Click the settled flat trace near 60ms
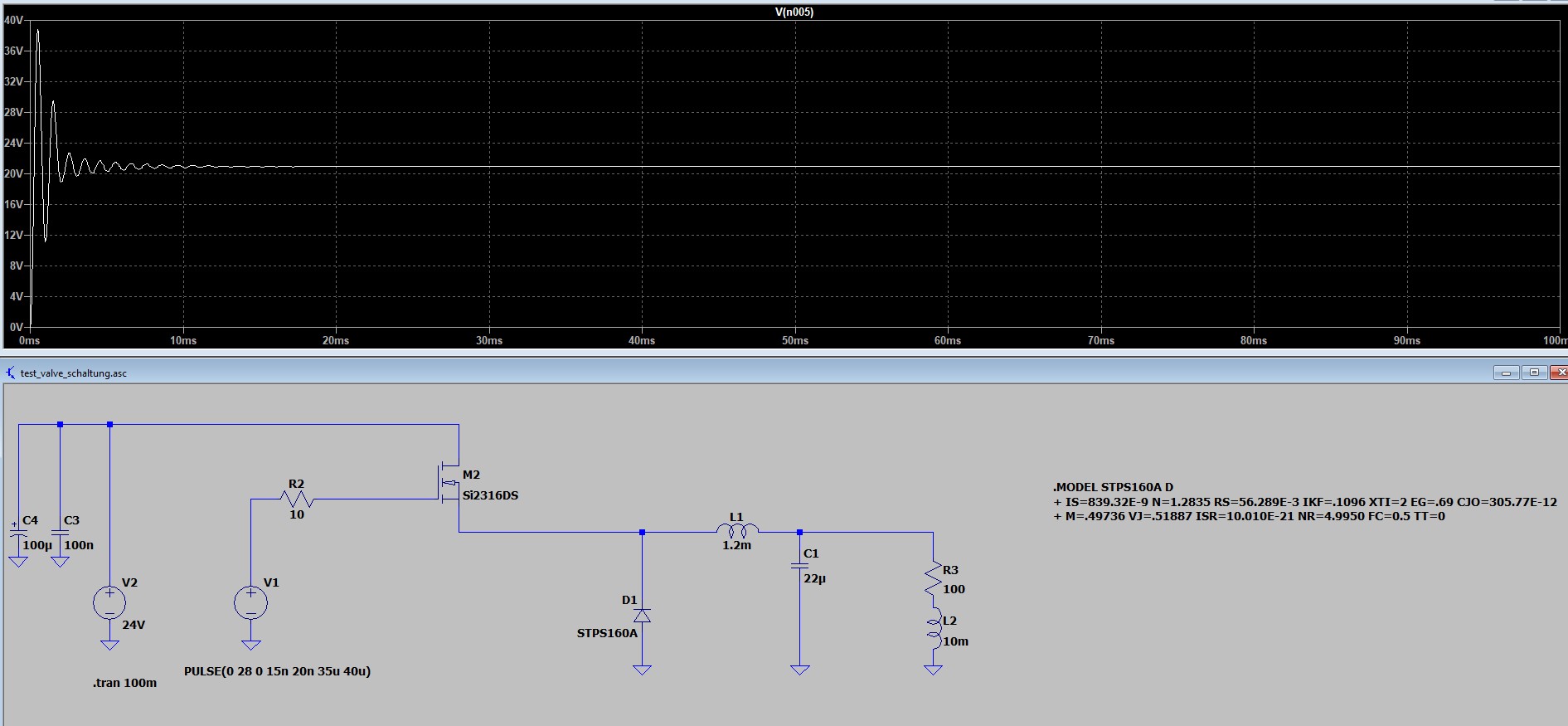Image resolution: width=1568 pixels, height=726 pixels. tap(948, 167)
